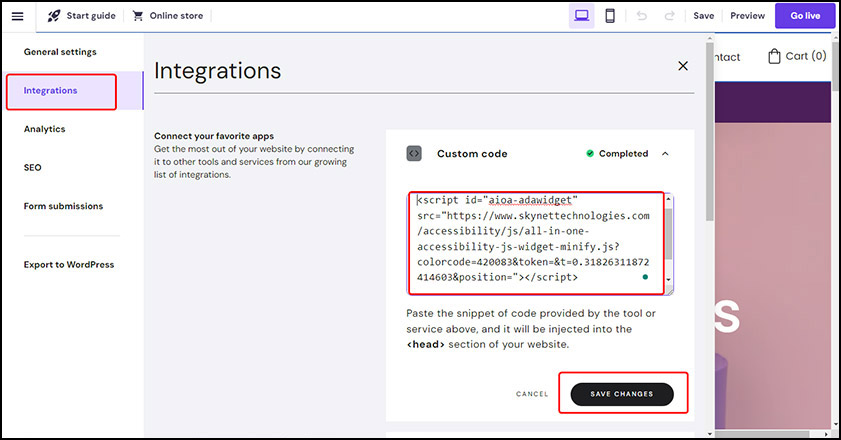Screen dimensions: 841x440
Task: Click the textarea scroll up arrow
Action: point(668,199)
